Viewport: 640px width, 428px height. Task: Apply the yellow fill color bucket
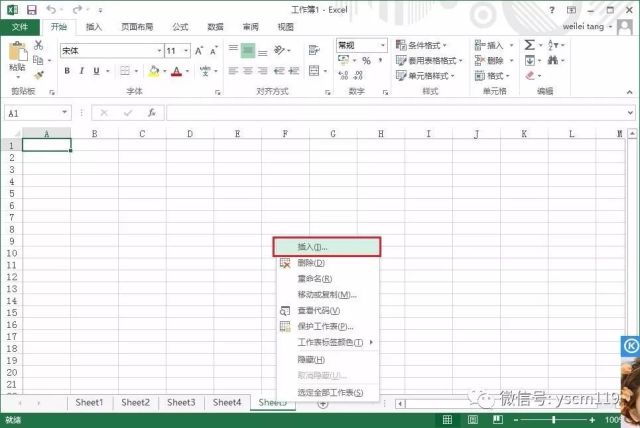(x=154, y=71)
